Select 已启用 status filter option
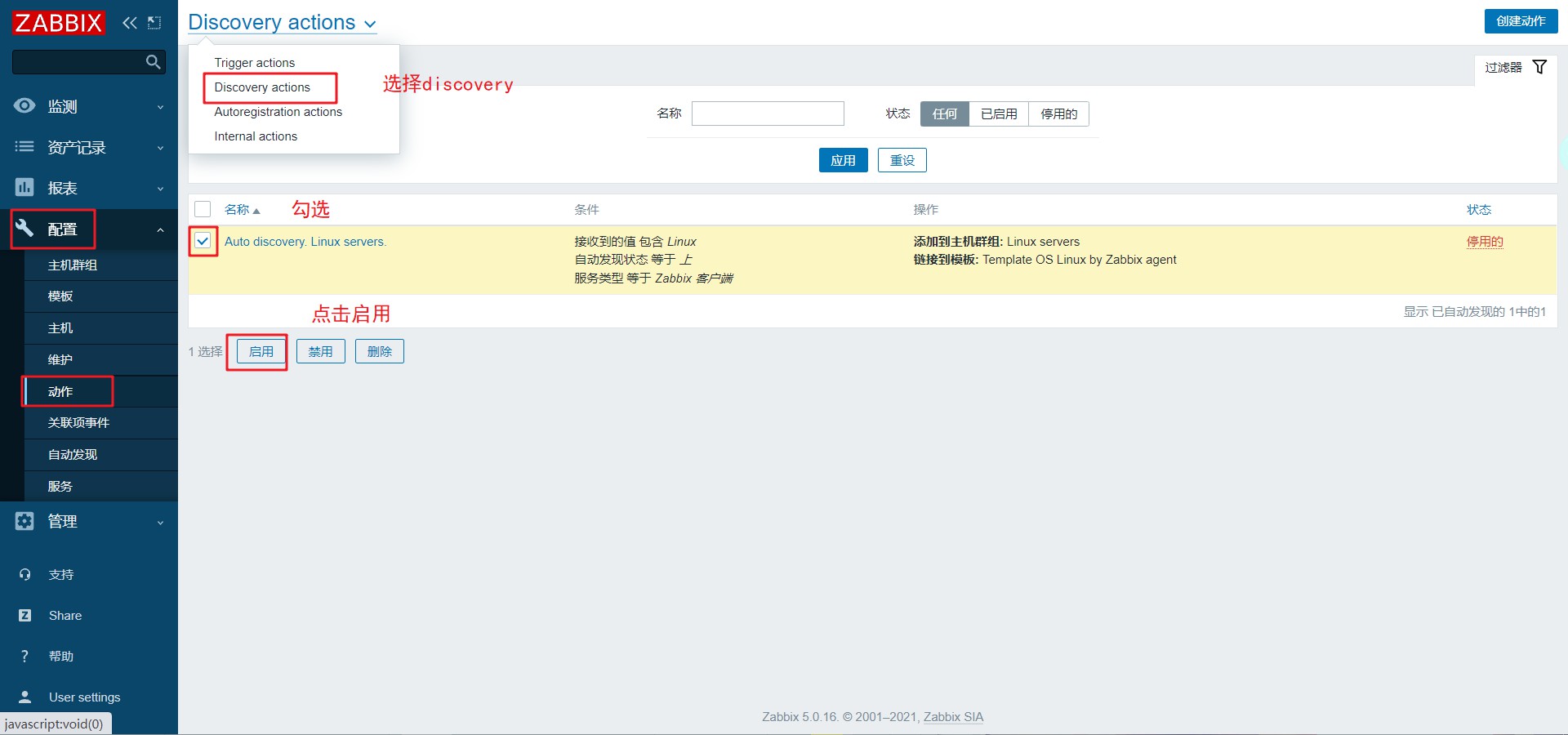 pos(999,114)
